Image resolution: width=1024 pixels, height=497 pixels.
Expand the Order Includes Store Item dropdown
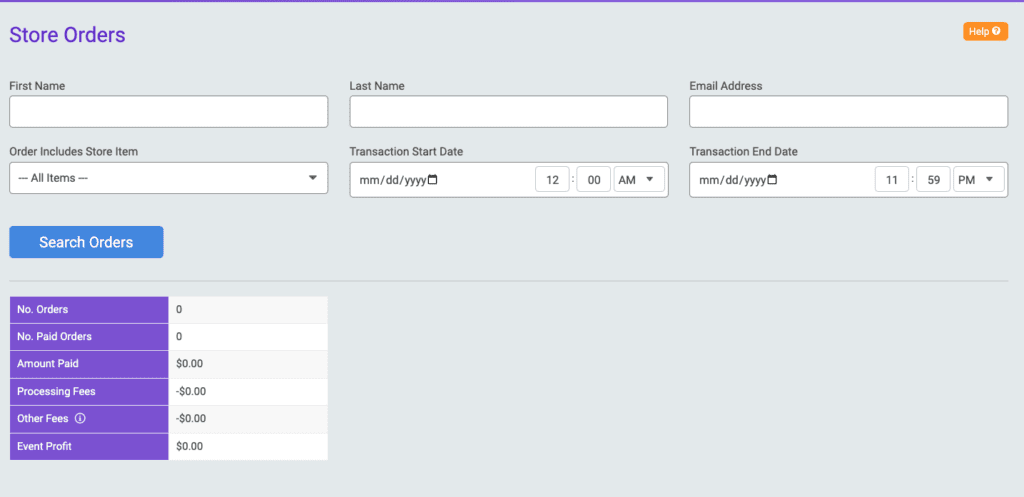click(x=168, y=178)
